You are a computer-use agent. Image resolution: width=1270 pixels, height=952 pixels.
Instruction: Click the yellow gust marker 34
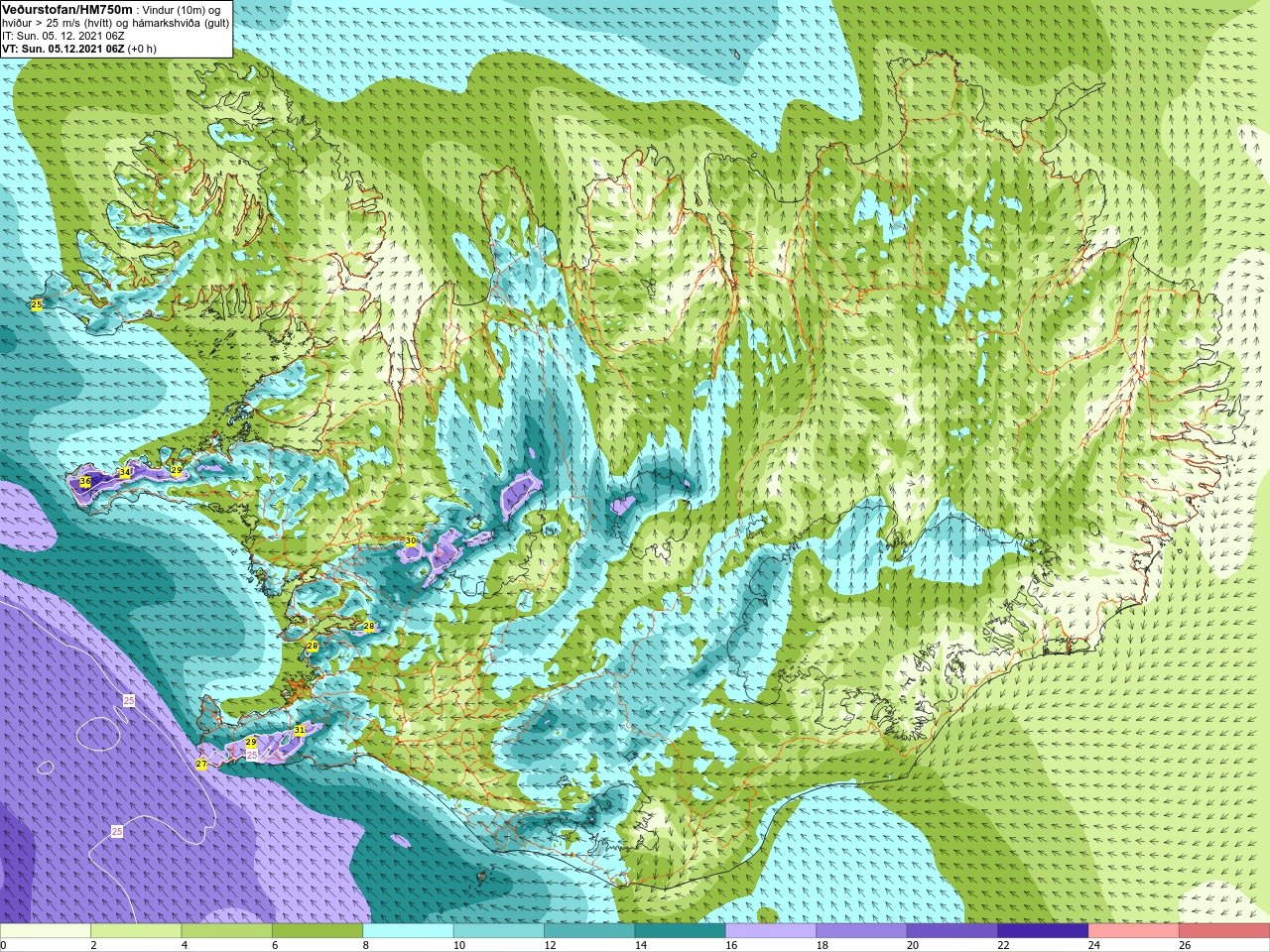(x=124, y=473)
